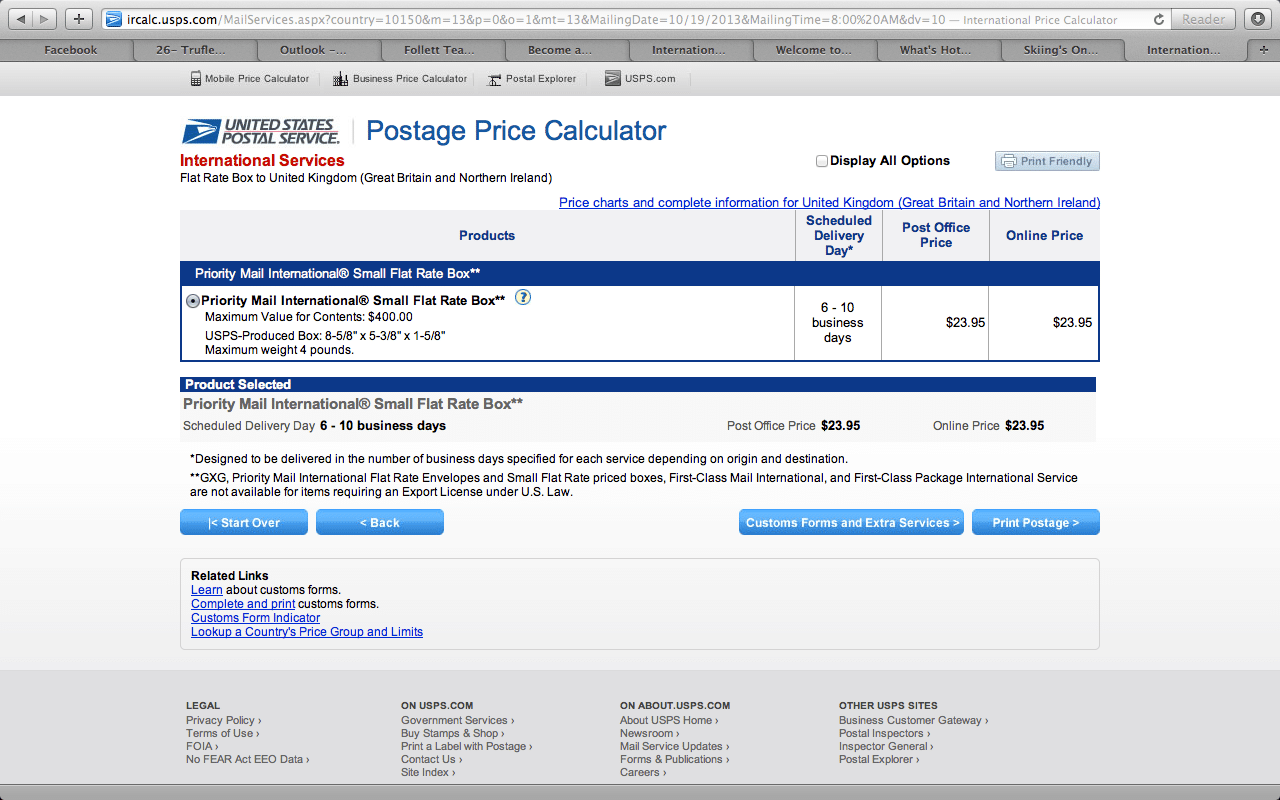Click the 6 - 10 business days table cell

838,323
